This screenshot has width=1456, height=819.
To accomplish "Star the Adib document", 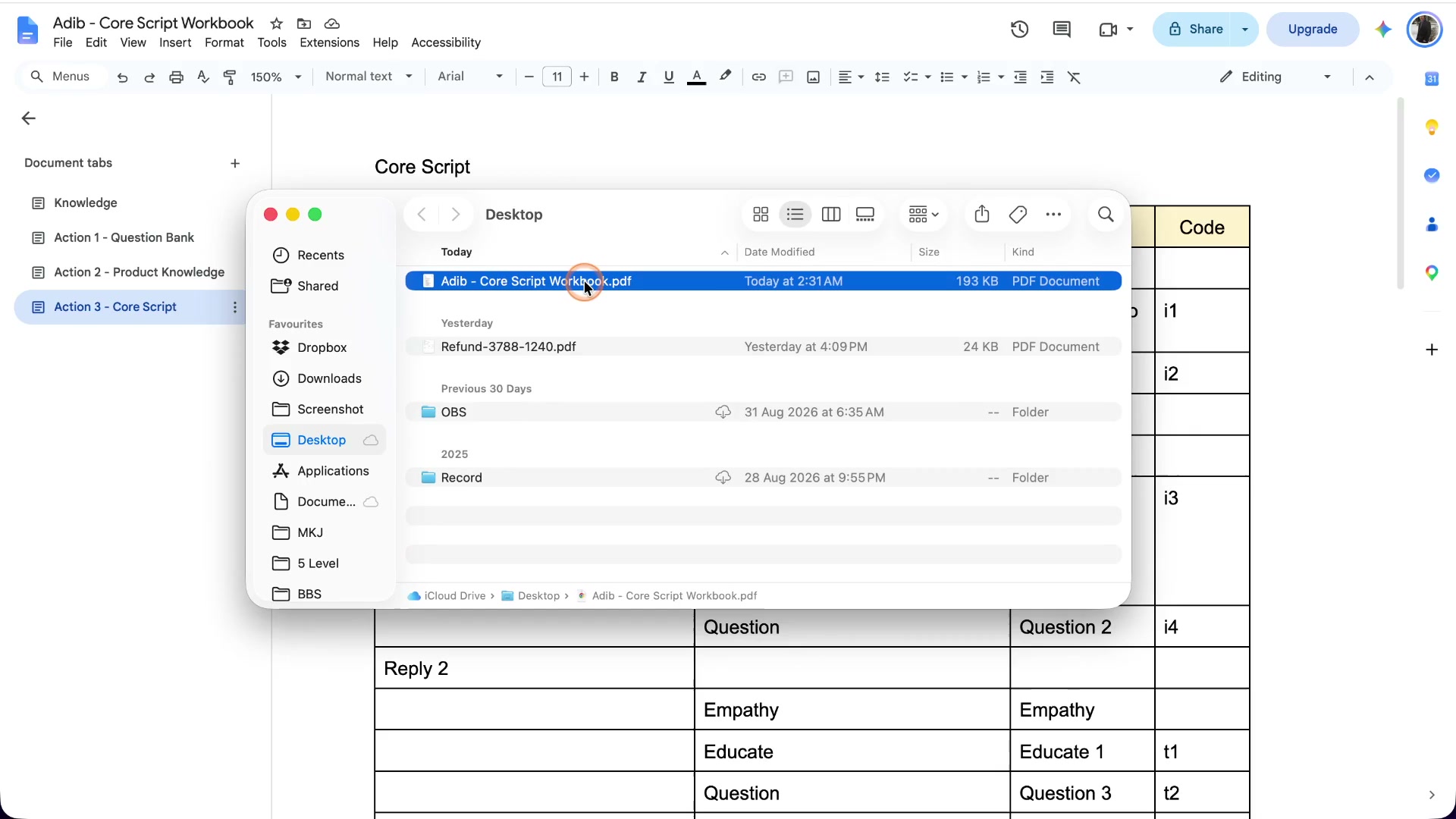I will (277, 24).
